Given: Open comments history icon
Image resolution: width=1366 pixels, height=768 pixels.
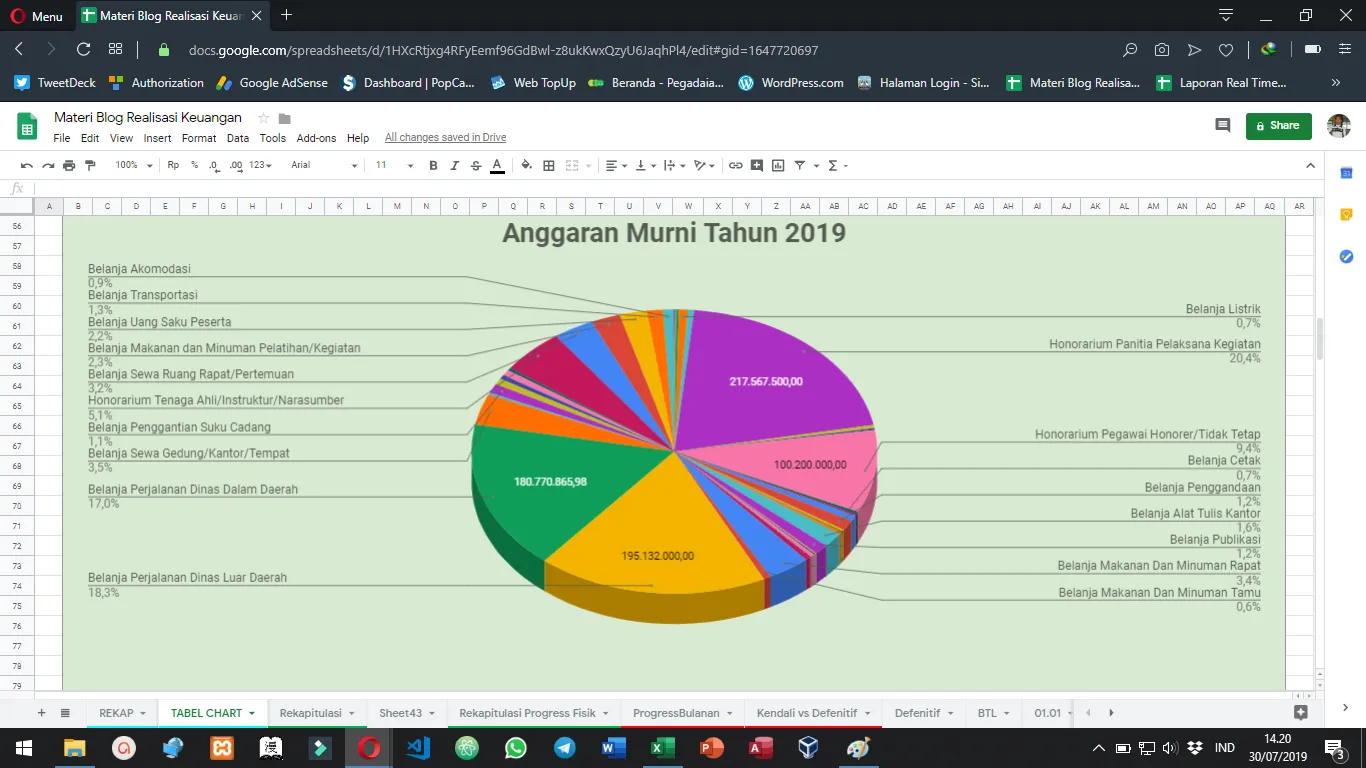Looking at the screenshot, I should (x=1222, y=126).
